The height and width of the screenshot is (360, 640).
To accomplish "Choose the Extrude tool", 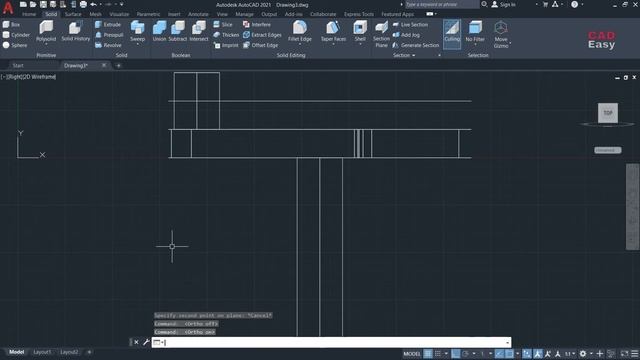I will tap(108, 24).
